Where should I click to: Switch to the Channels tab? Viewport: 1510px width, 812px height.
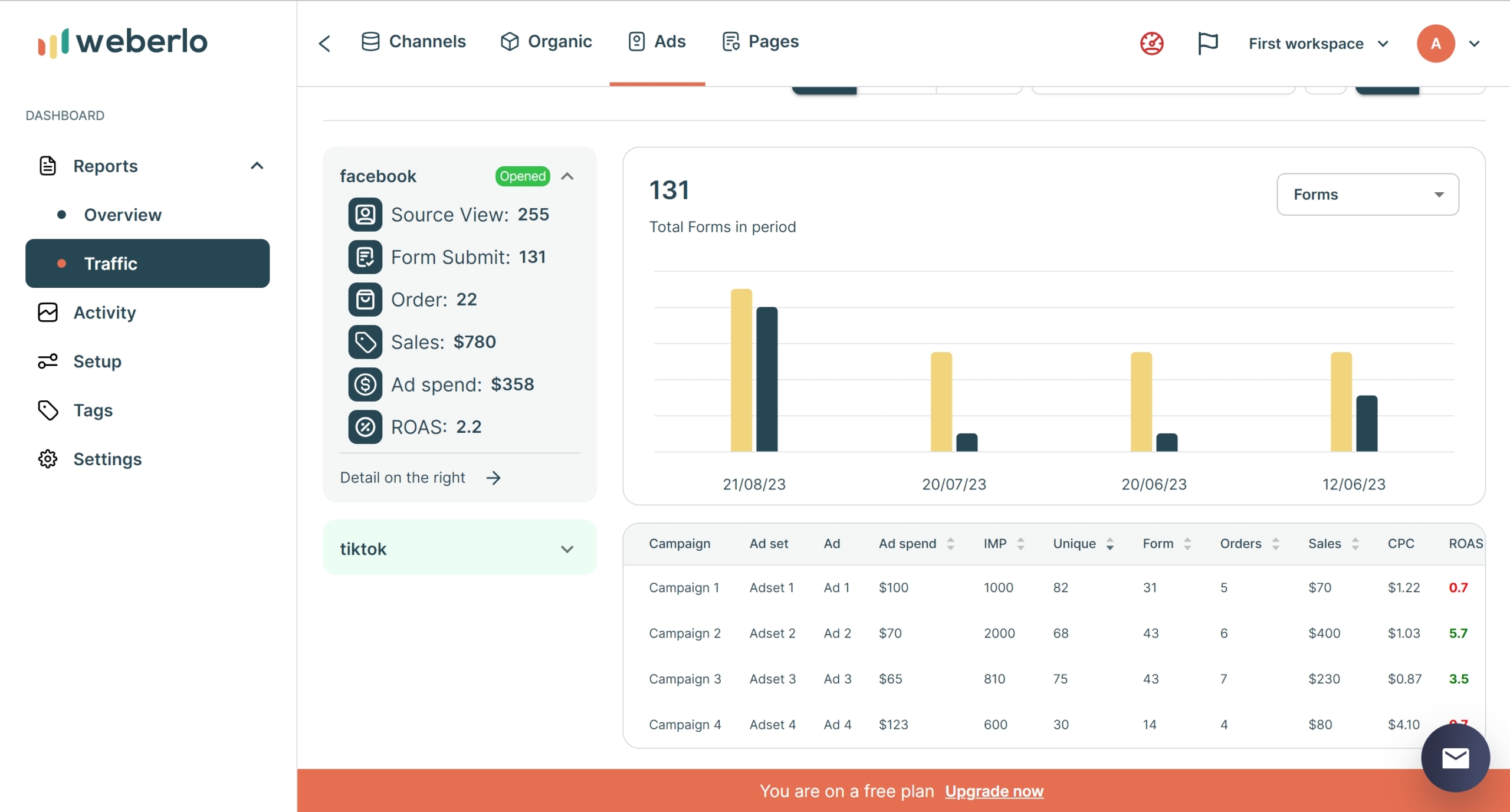pyautogui.click(x=413, y=42)
